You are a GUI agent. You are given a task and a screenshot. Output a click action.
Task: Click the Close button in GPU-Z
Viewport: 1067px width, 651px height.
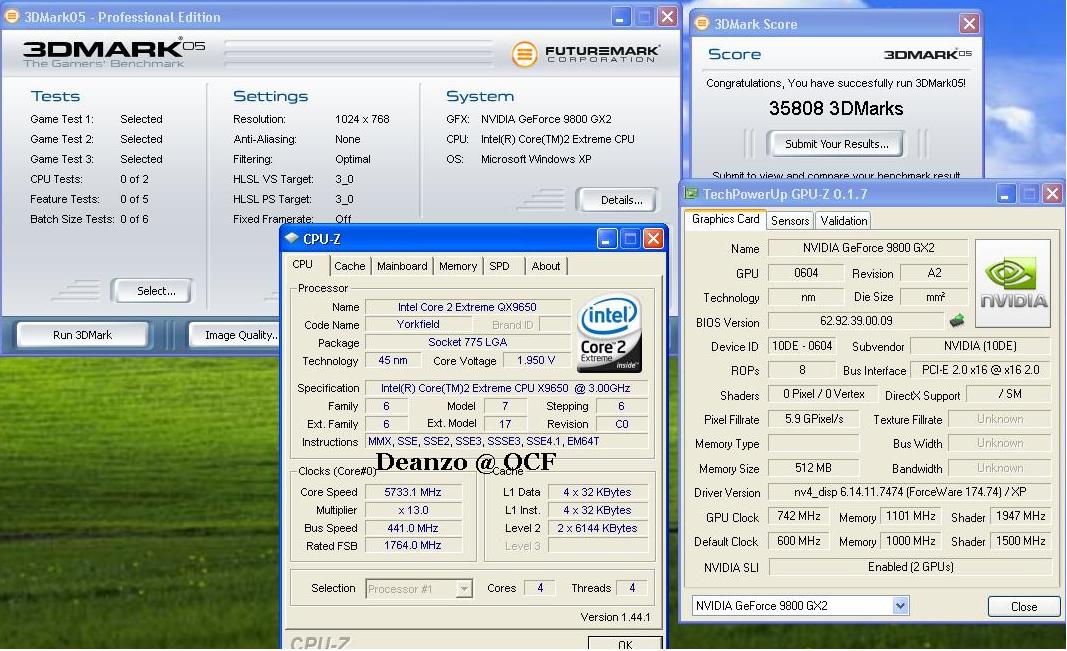tap(1023, 606)
